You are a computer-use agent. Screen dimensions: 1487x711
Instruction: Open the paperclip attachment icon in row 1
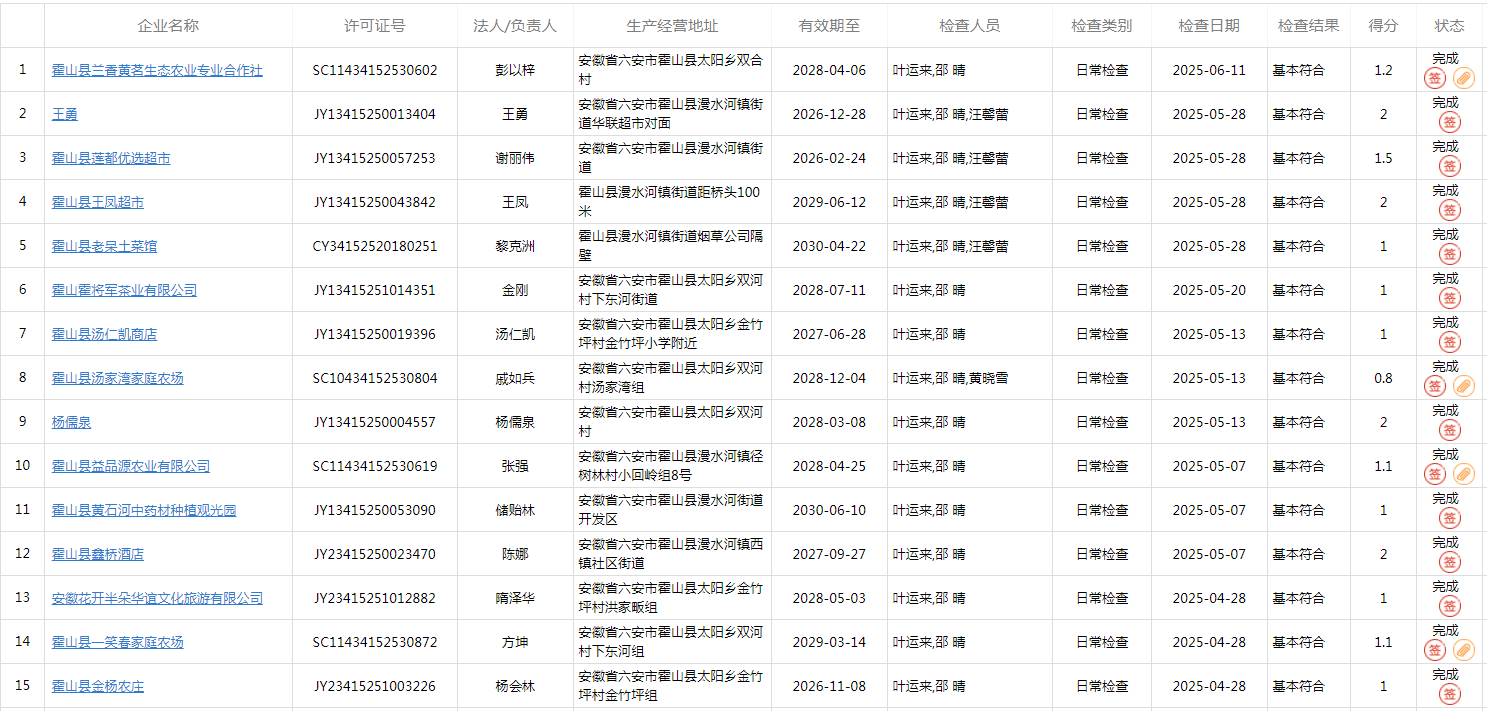pos(1463,78)
